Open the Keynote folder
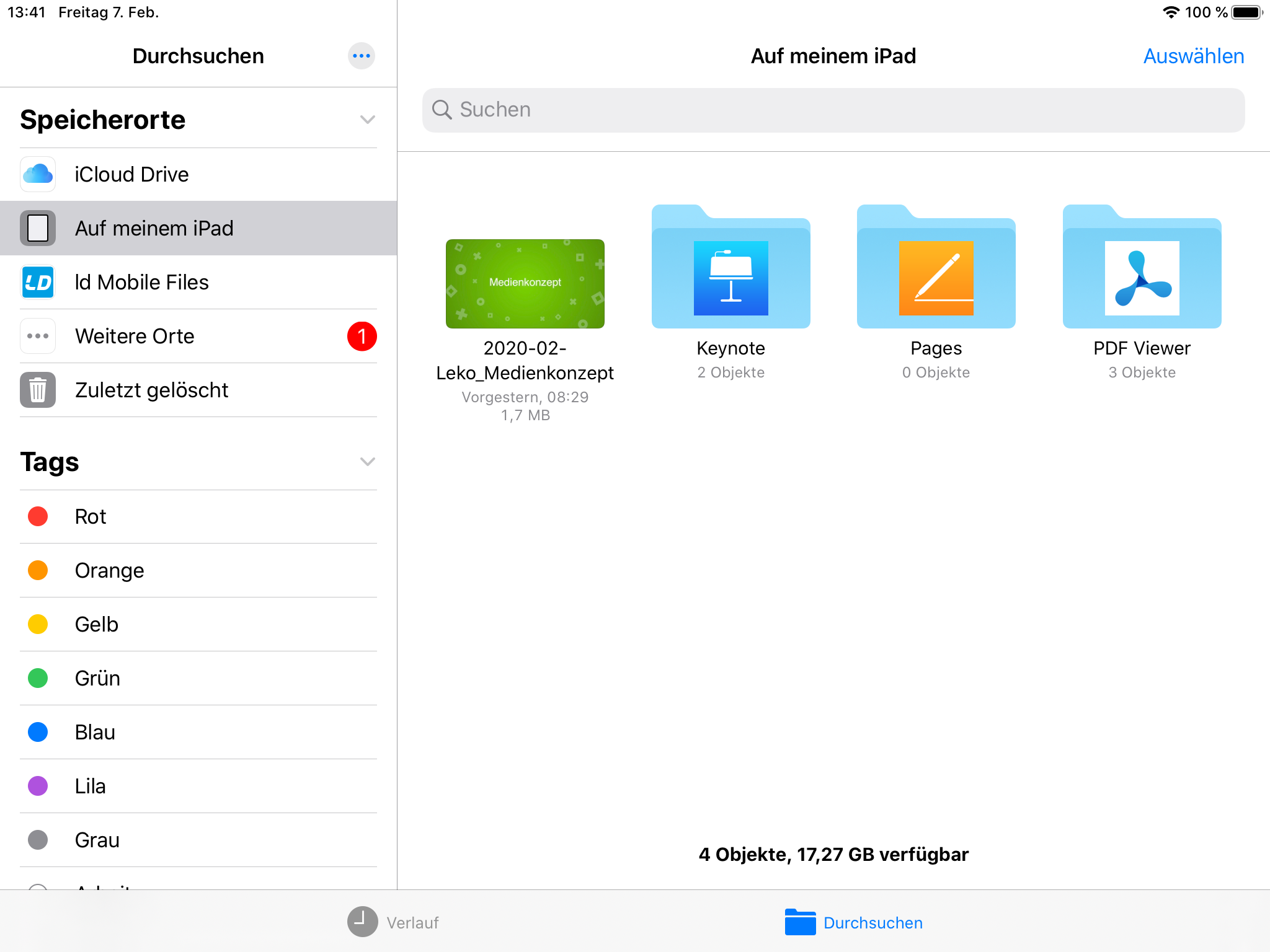The image size is (1270, 952). click(730, 267)
